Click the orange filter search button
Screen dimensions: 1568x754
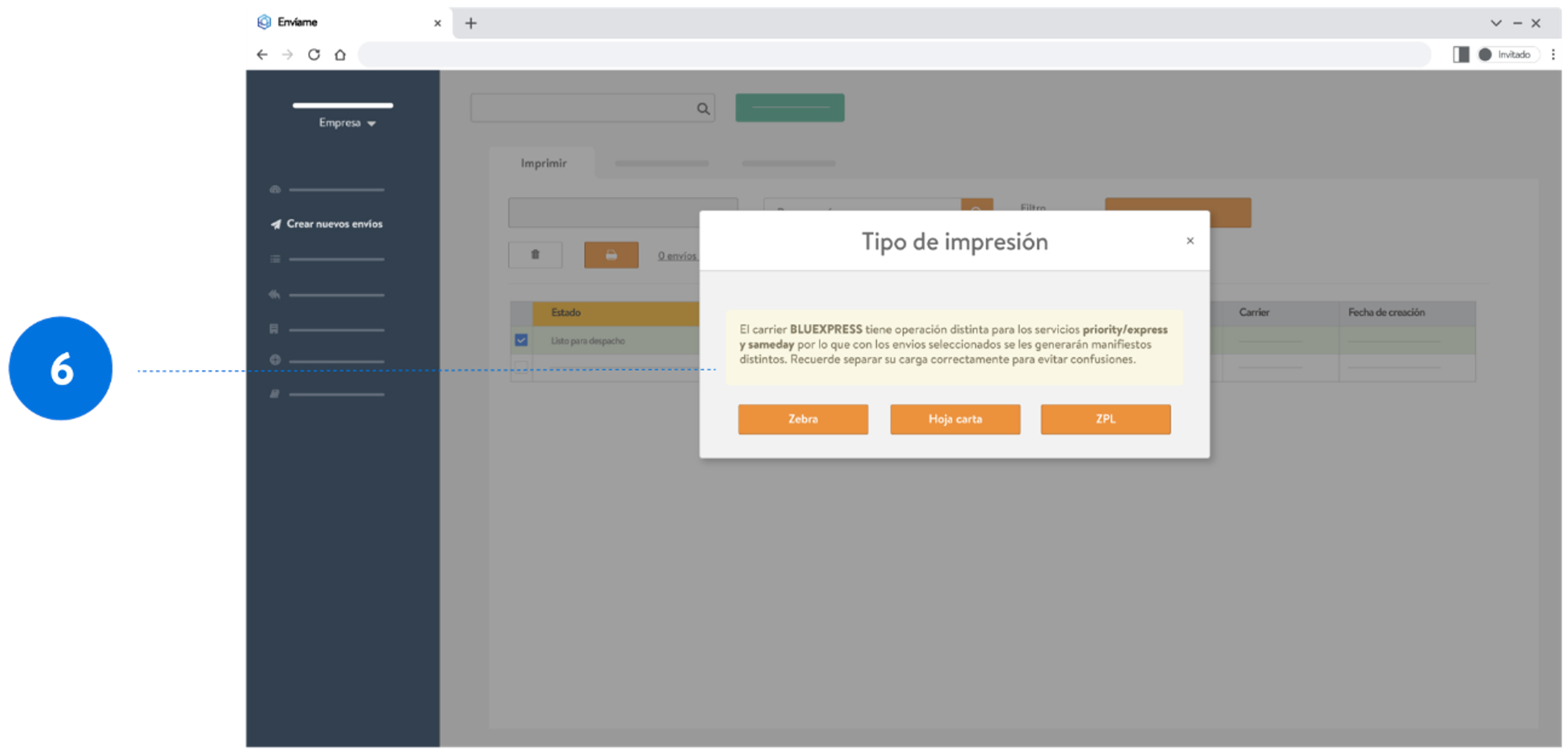[977, 205]
